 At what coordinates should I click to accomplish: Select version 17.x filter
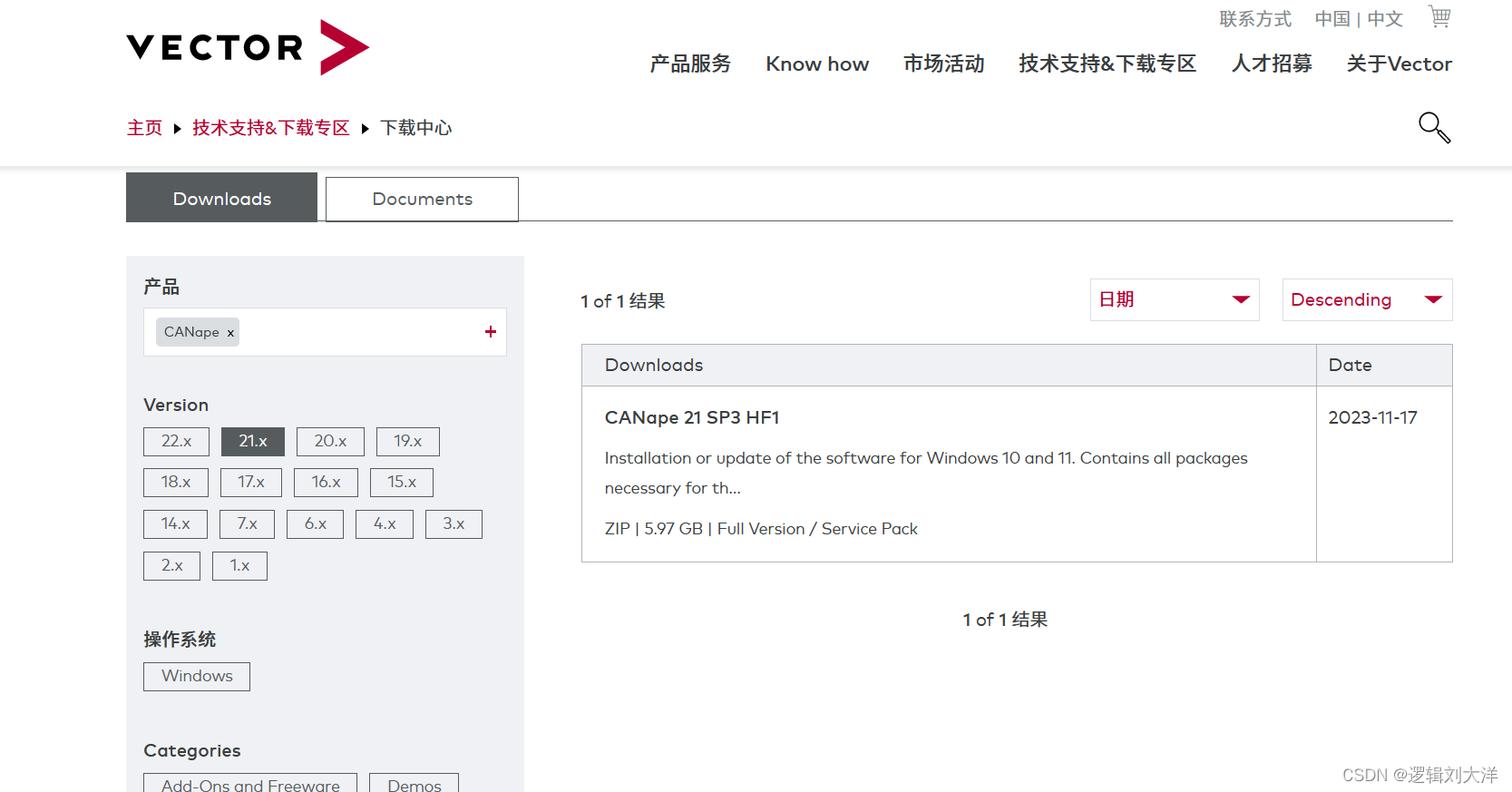(x=251, y=483)
